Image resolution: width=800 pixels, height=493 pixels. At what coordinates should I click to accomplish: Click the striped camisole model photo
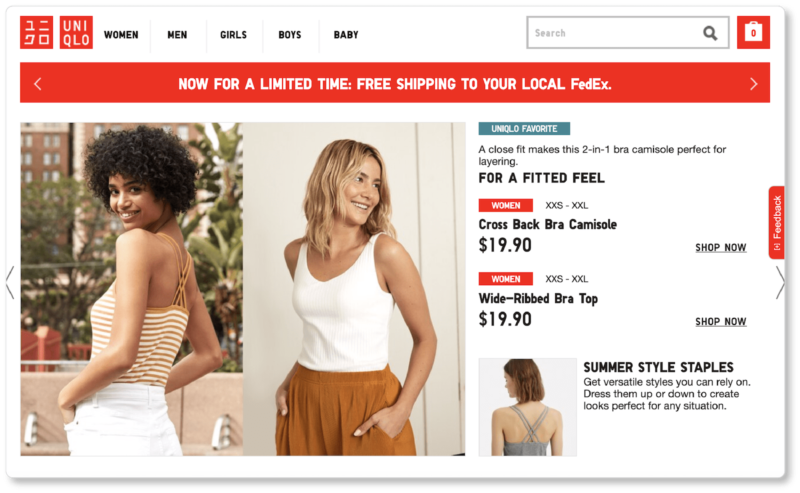click(132, 289)
